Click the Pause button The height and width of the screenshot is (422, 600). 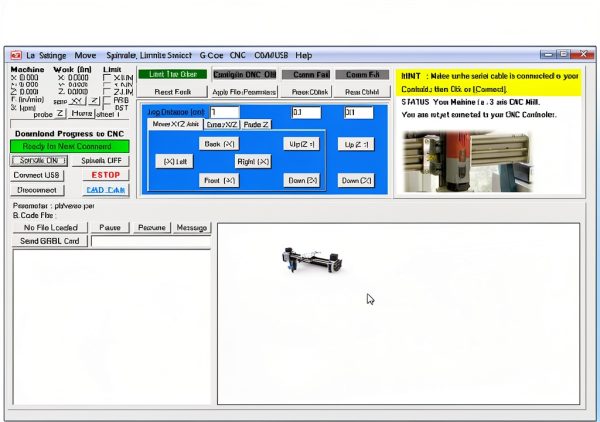click(x=110, y=228)
